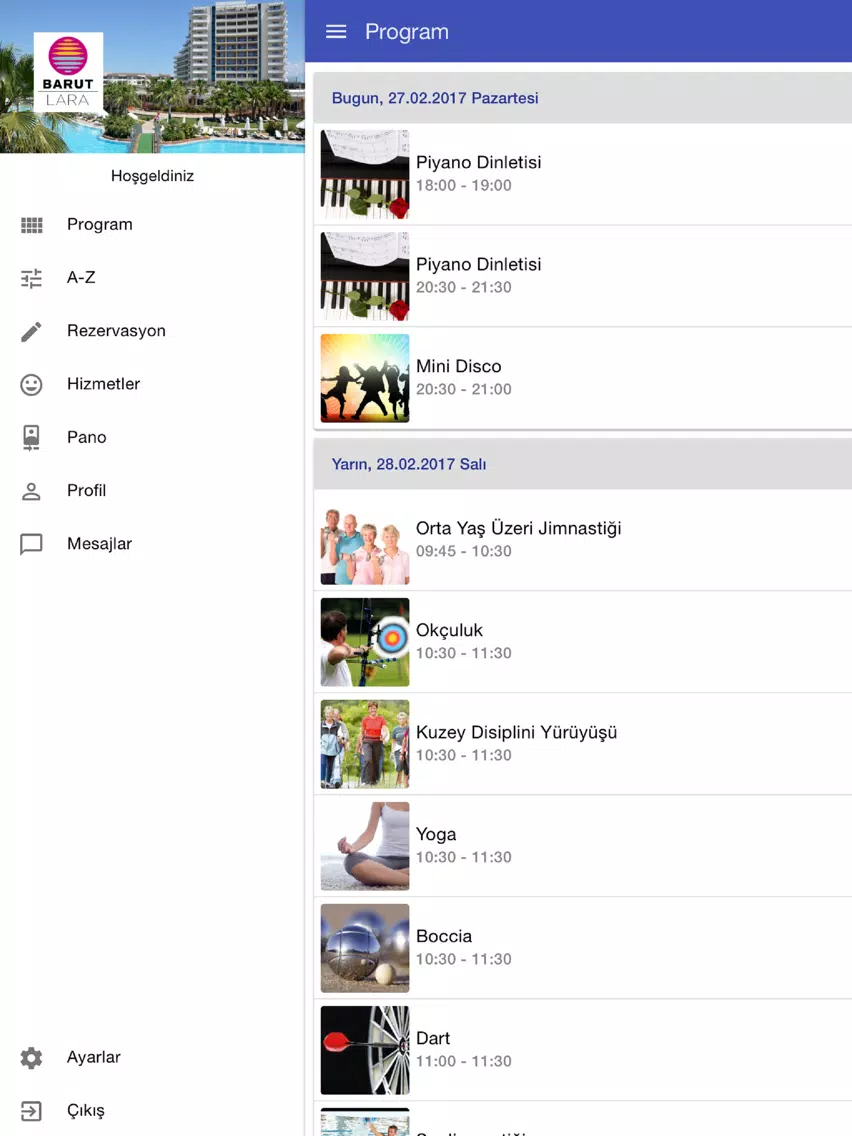Click the '20:30 - 21:00' time text
852x1136 pixels.
[464, 390]
